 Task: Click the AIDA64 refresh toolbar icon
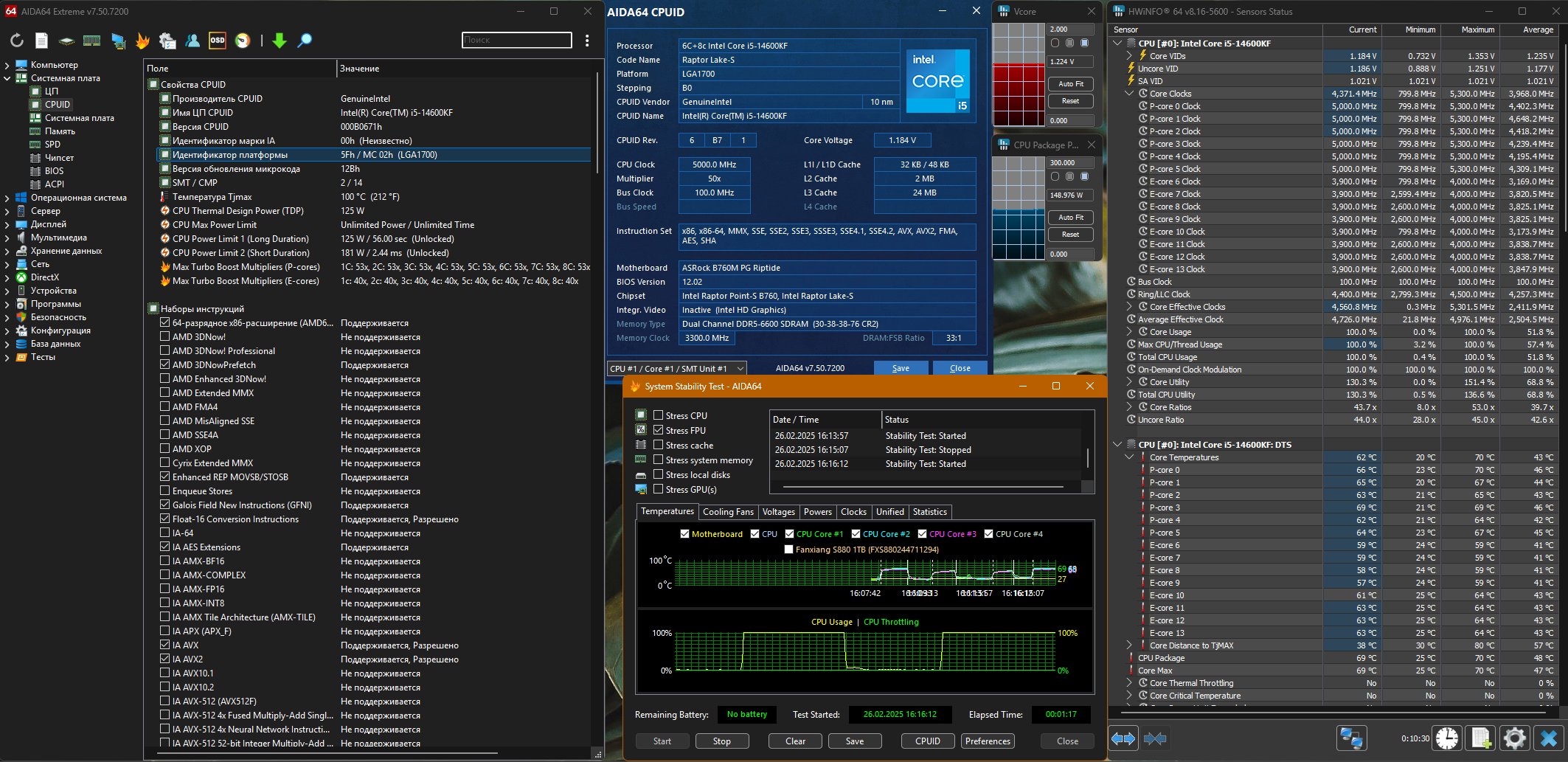[17, 41]
